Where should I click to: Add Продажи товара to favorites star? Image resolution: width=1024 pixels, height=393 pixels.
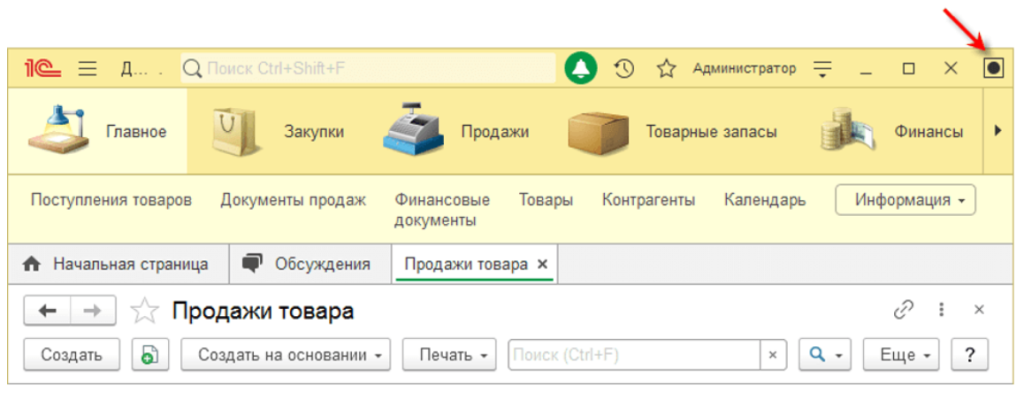click(144, 311)
